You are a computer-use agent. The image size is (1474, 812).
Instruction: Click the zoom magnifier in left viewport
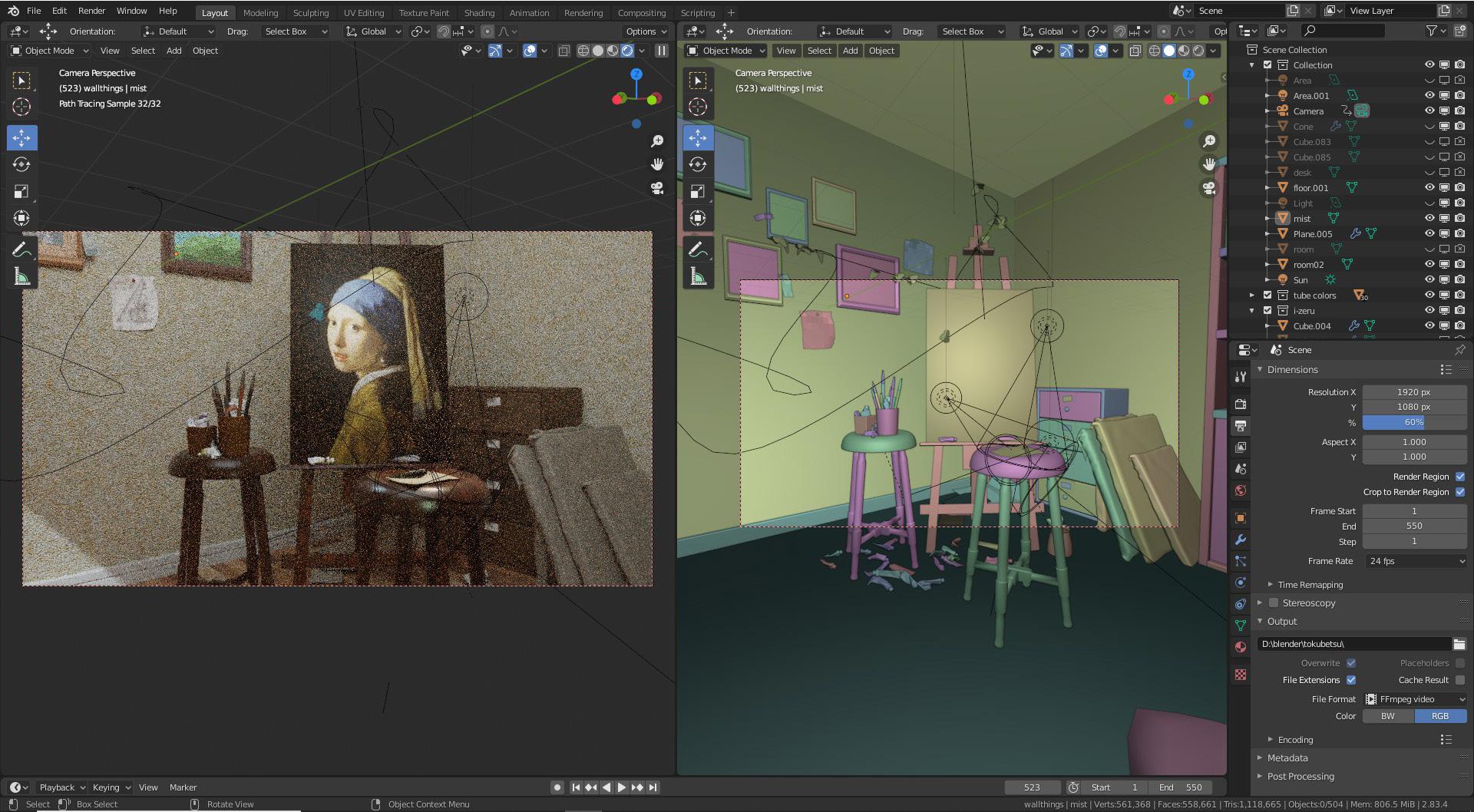(x=657, y=141)
